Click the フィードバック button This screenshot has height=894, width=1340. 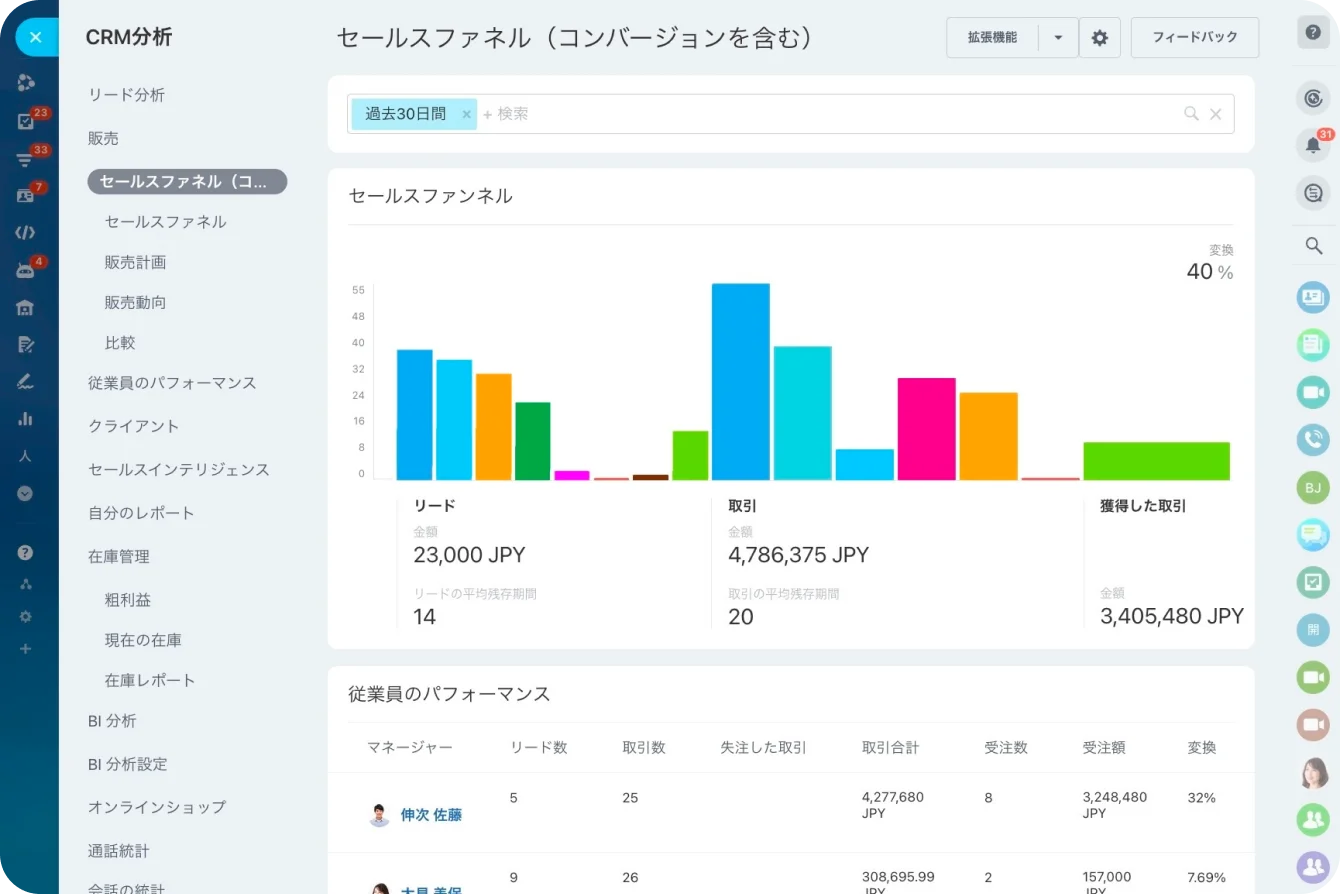tap(1195, 38)
